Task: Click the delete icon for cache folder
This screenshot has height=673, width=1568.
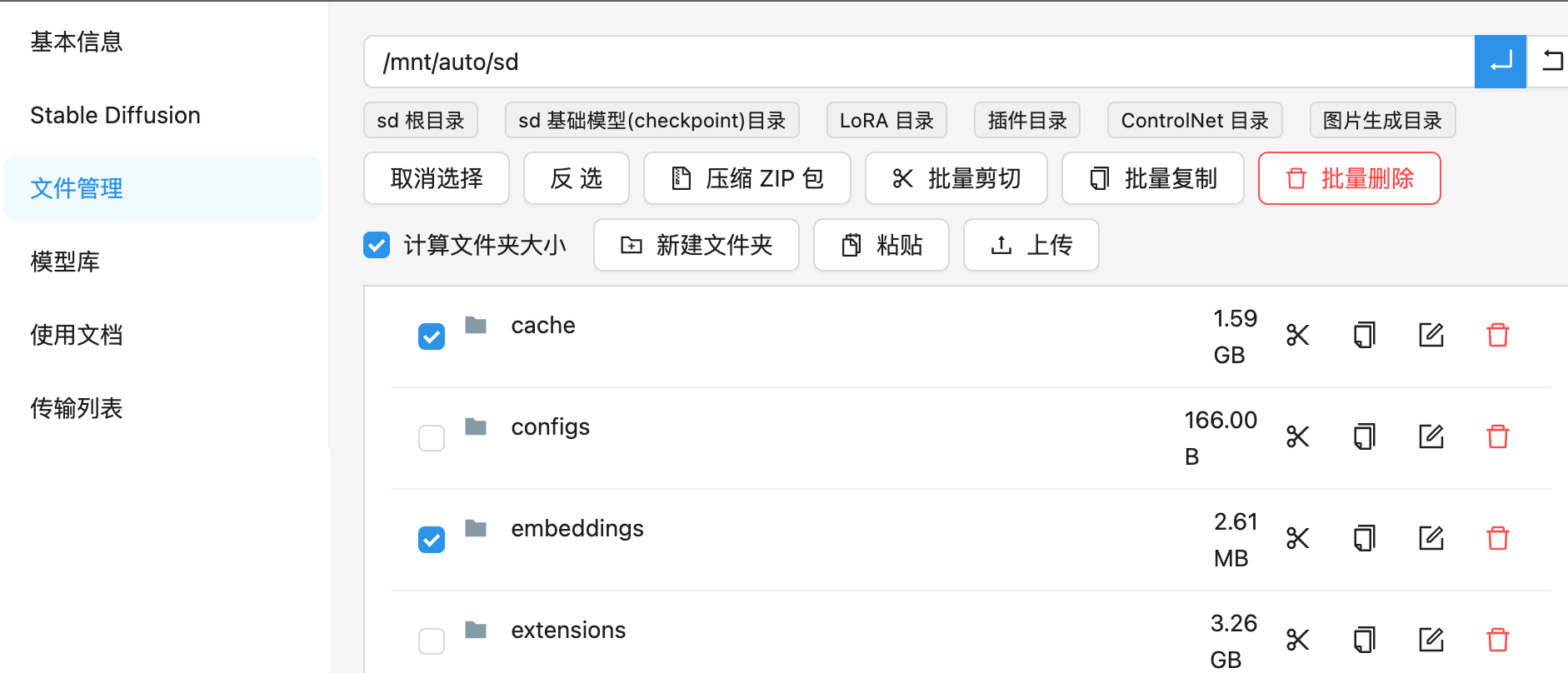Action: pos(1497,336)
